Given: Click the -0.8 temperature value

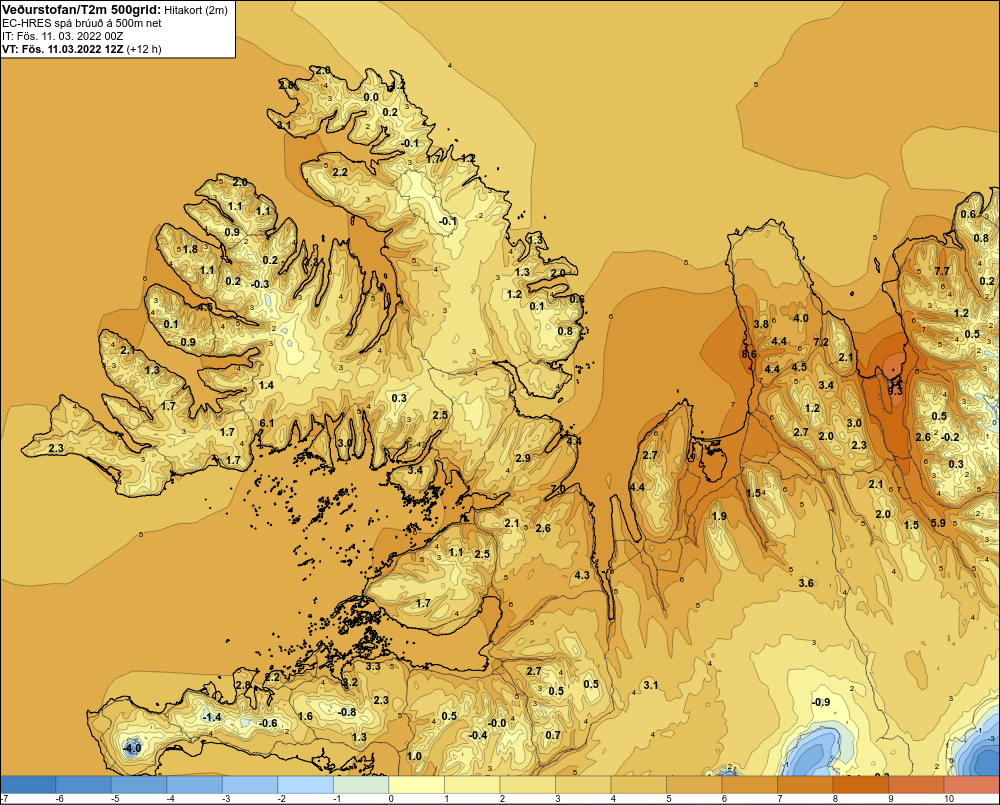Looking at the screenshot, I should click(346, 712).
